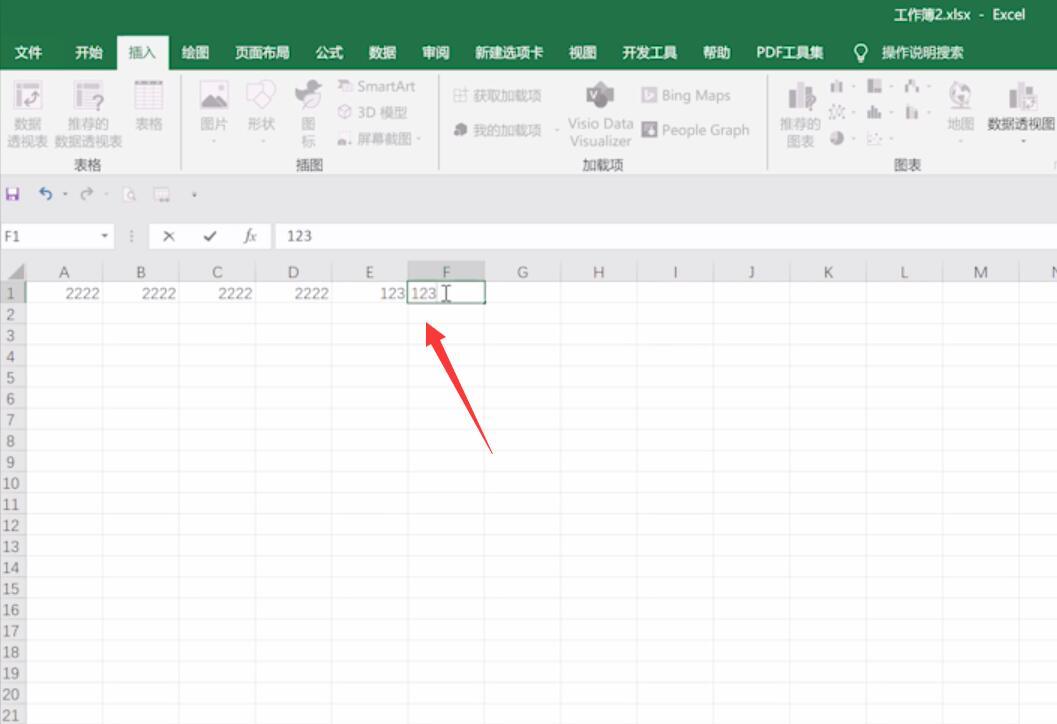Open the Bing Maps add-in

[x=686, y=95]
